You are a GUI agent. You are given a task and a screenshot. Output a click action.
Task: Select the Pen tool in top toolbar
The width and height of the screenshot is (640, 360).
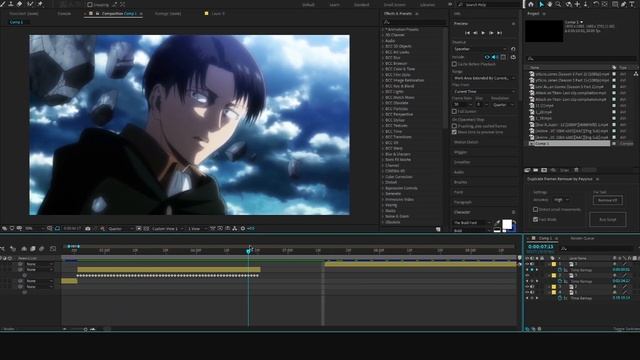click(x=624, y=4)
